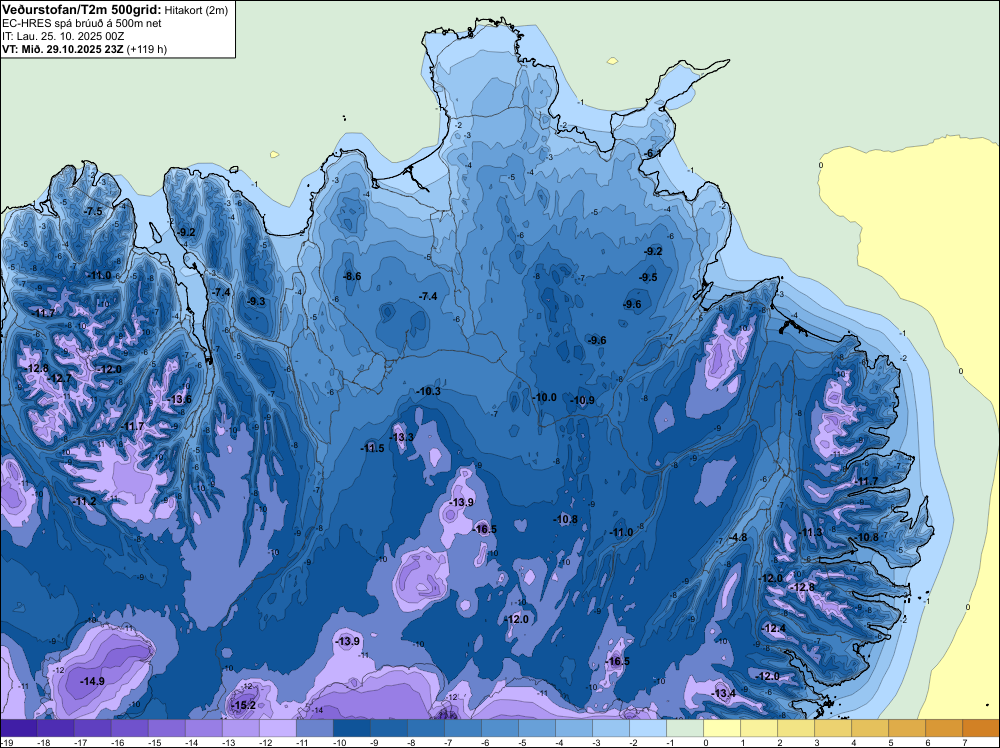Select the 'EC-HRES spá brúuð á 500m net' line
This screenshot has width=1000, height=748.
[82, 24]
